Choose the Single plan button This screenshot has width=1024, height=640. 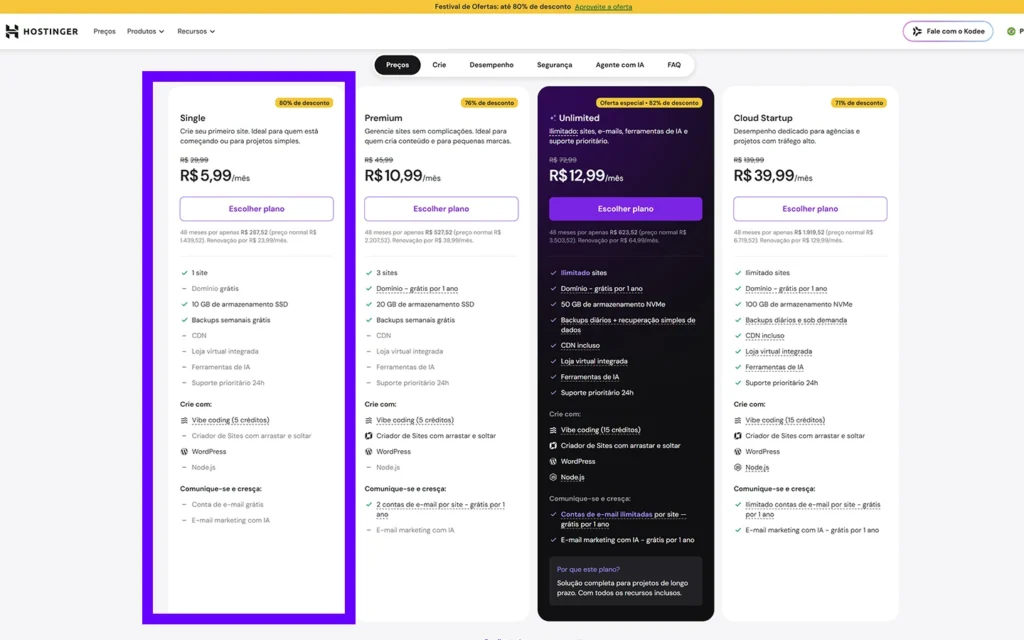point(257,209)
